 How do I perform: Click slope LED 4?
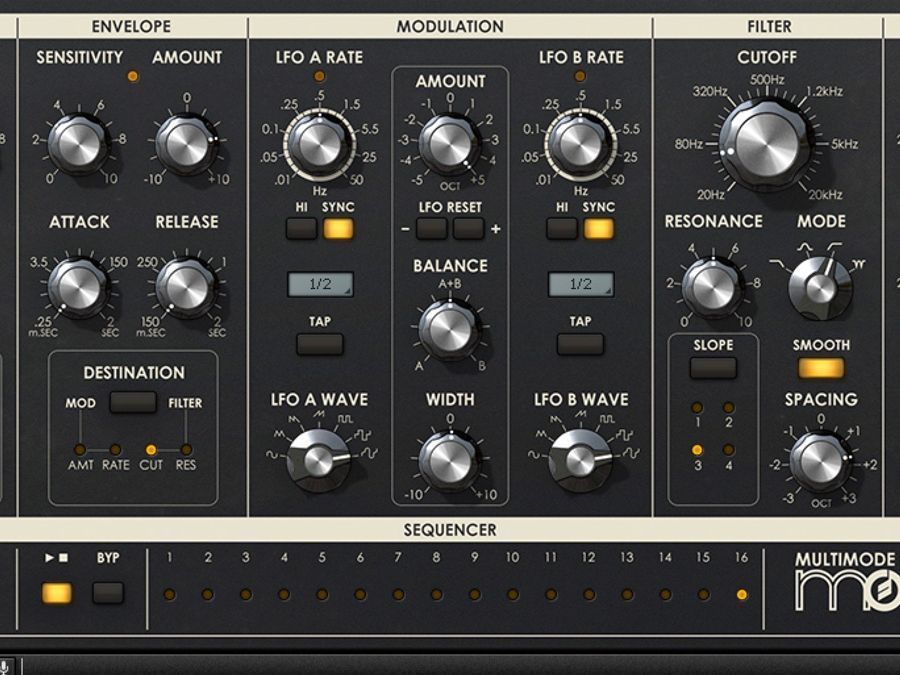[x=728, y=449]
